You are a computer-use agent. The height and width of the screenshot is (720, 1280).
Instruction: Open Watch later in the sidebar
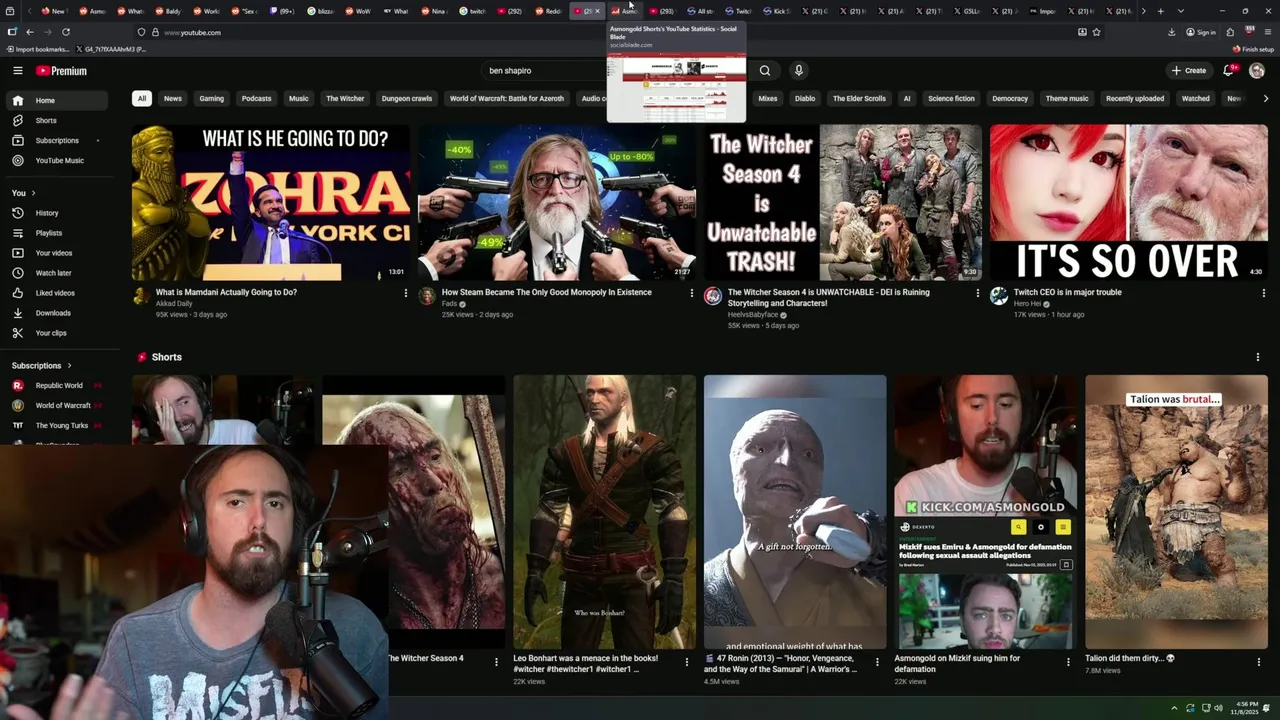[x=59, y=273]
